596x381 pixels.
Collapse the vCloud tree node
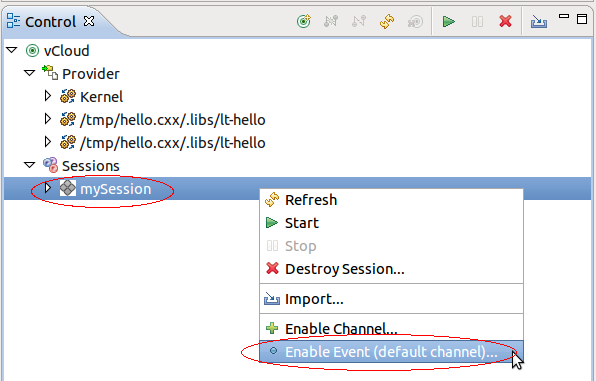(x=12, y=50)
